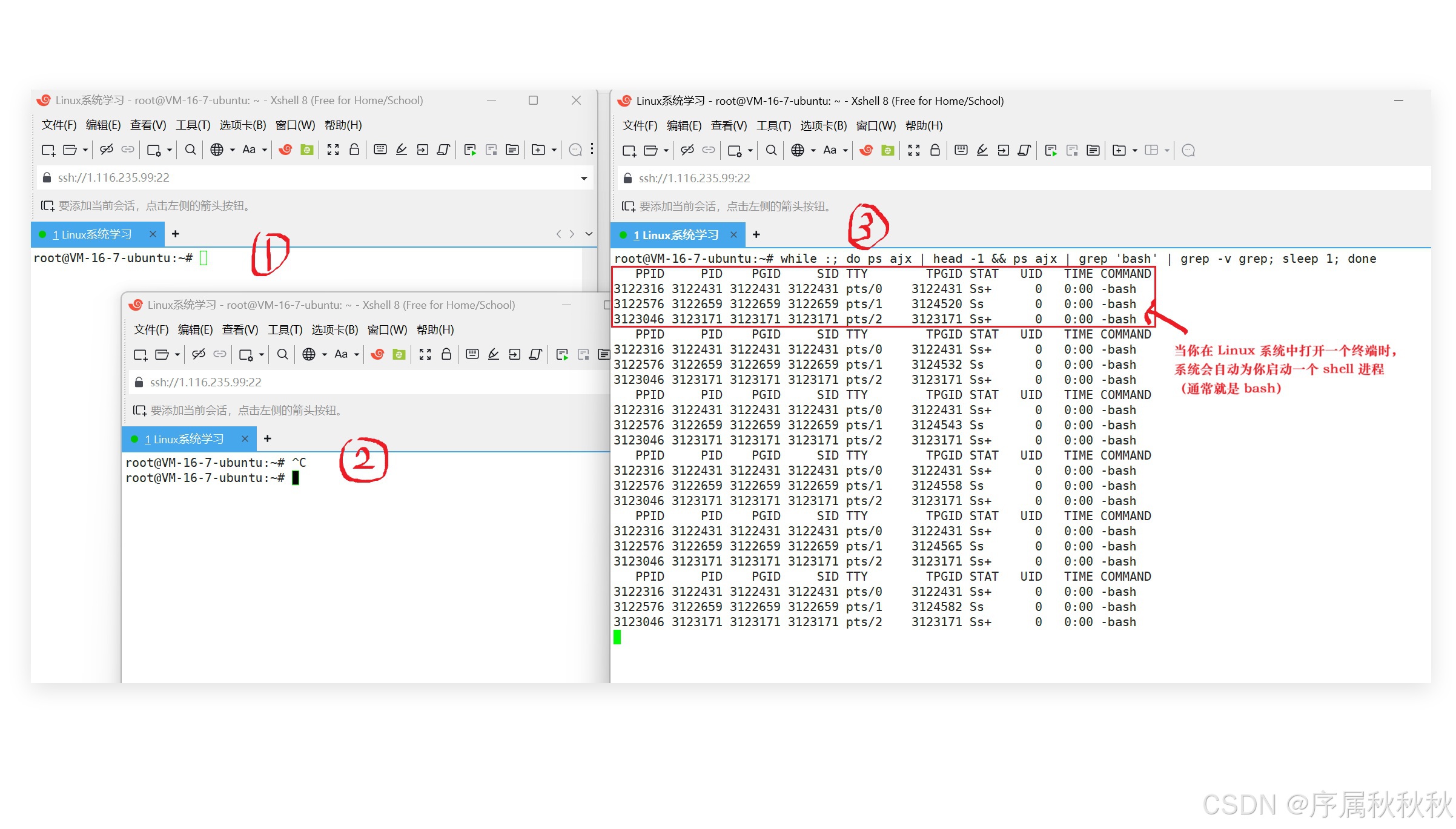Screen dimensions: 1456x829
Task: Click the keyboard icon in window annotated 1
Action: point(380,150)
